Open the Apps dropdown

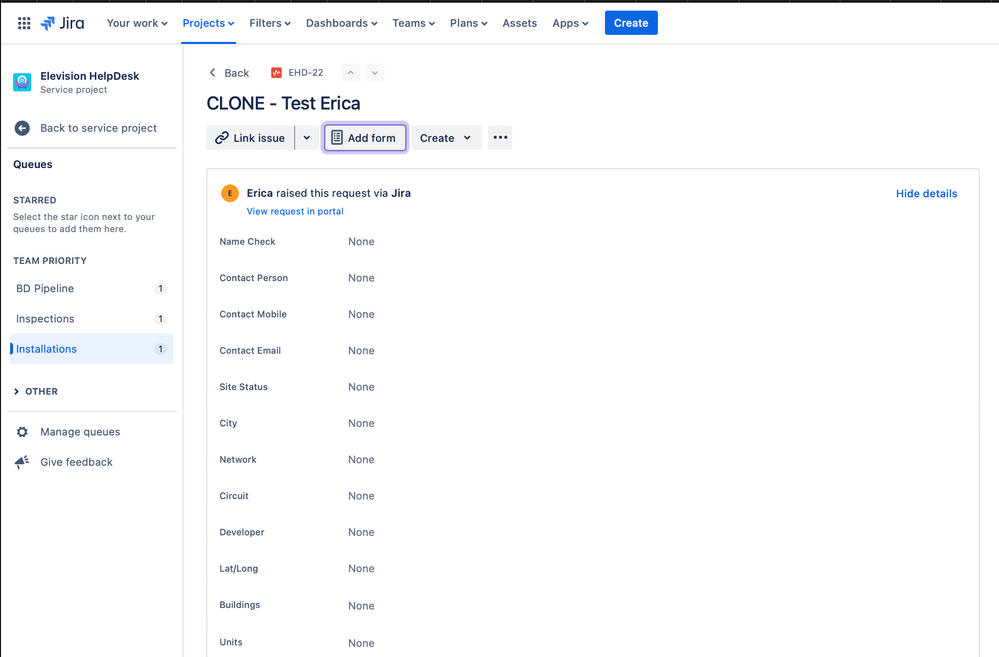point(570,23)
